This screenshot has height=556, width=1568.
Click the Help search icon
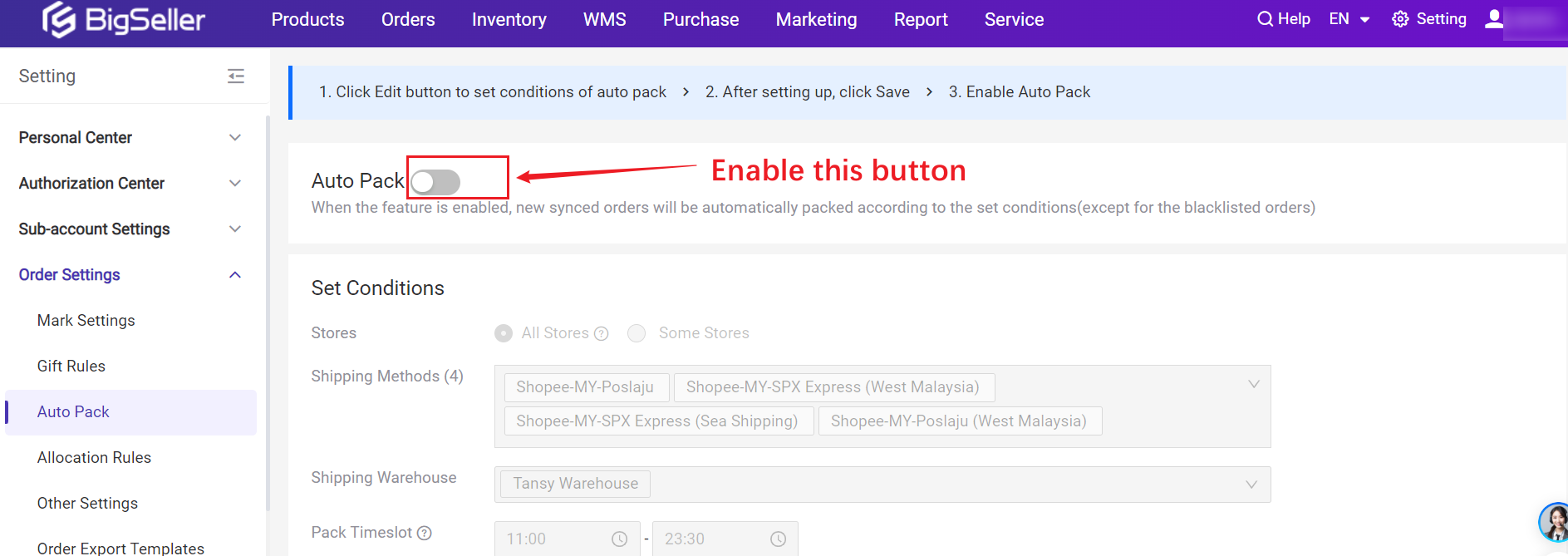[1265, 19]
